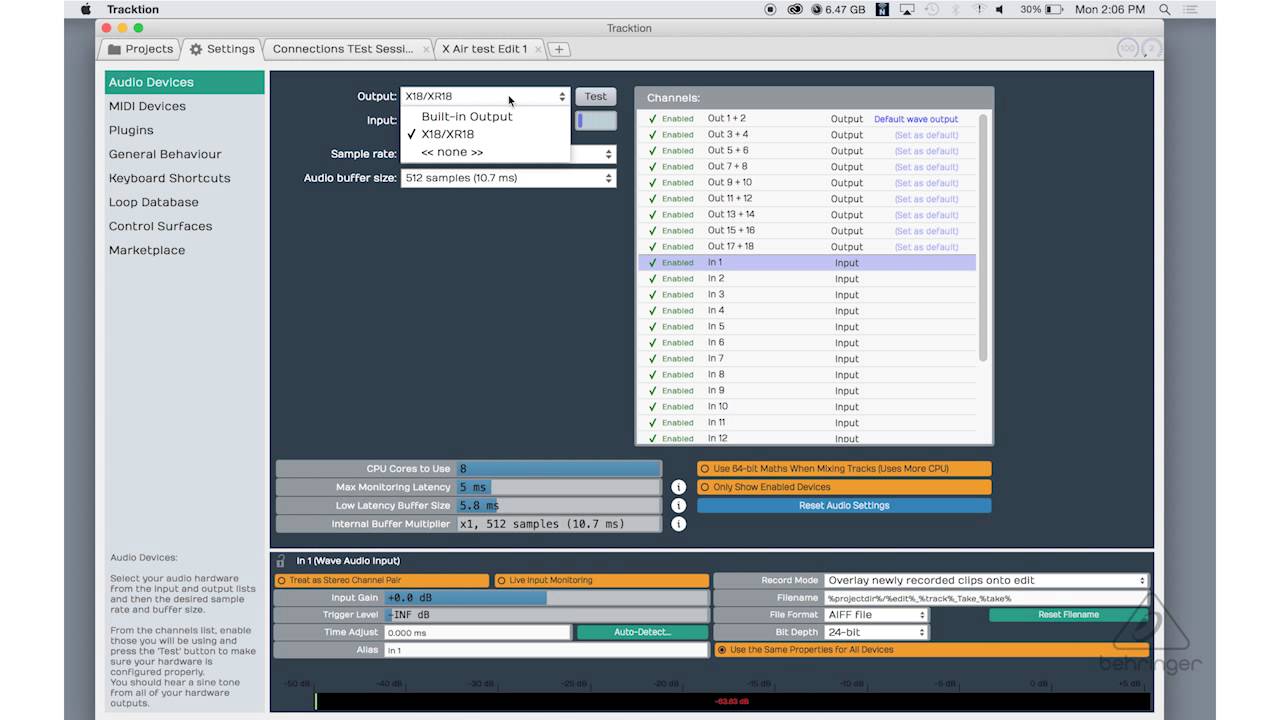Enable Live Input Monitoring

[x=601, y=580]
